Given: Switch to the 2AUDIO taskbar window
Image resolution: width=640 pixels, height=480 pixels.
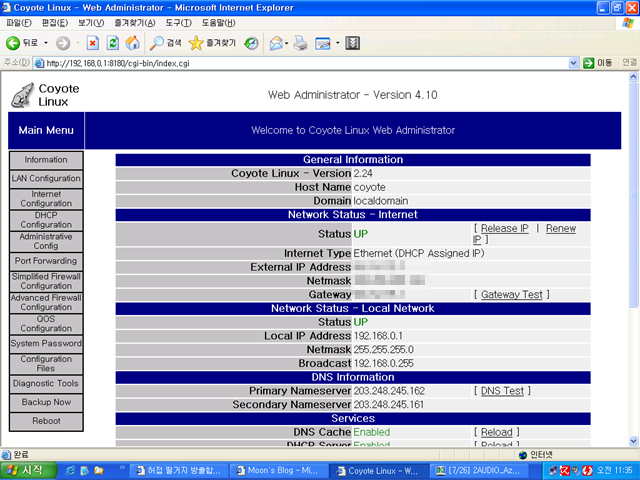Looking at the screenshot, I should click(478, 471).
